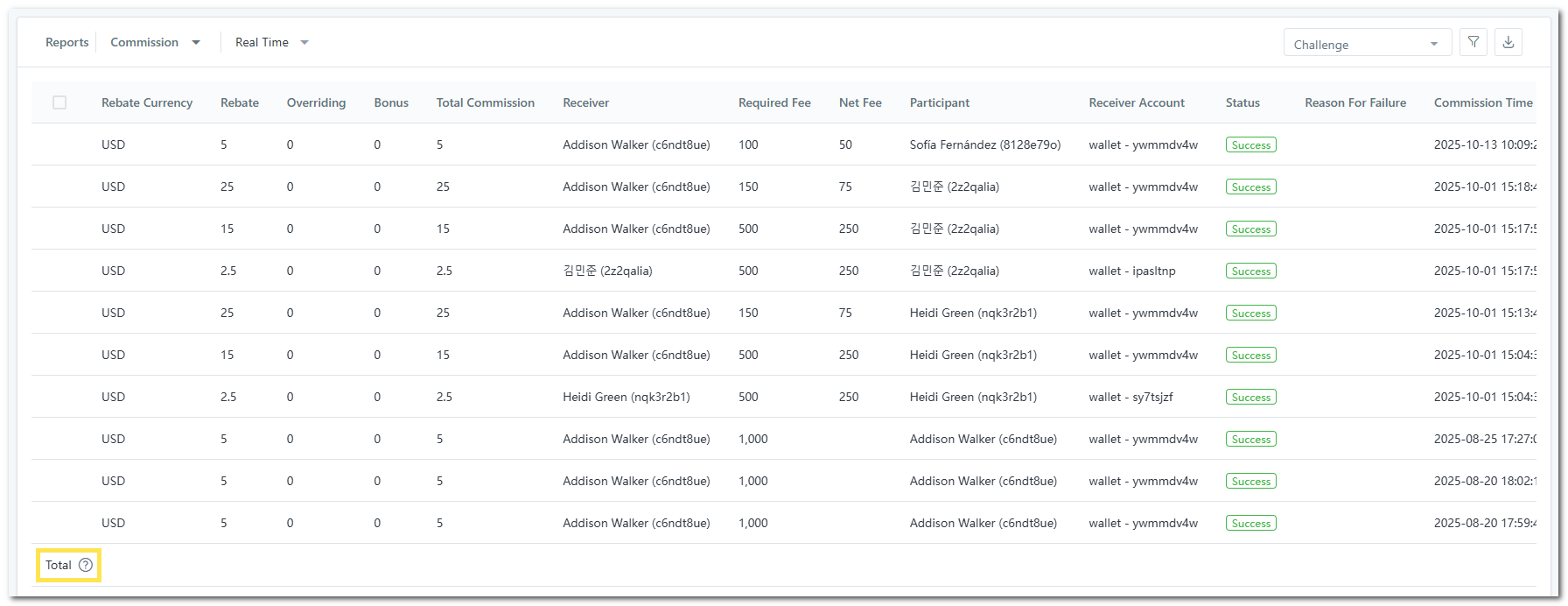This screenshot has height=606, width=1568.
Task: Click the 2025-10-13 commission time cell
Action: point(1484,144)
